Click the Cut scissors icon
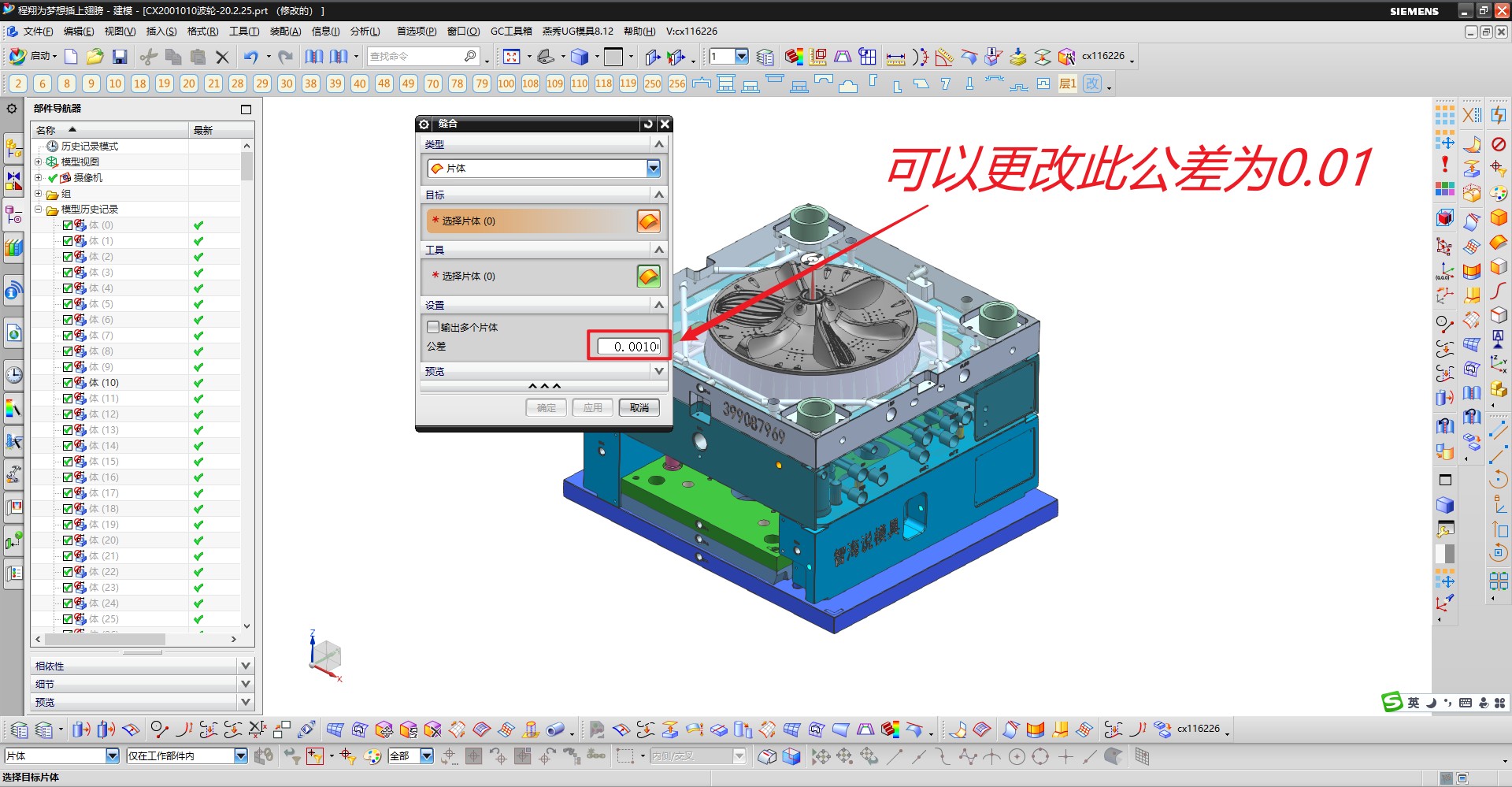This screenshot has width=1512, height=787. pos(148,57)
